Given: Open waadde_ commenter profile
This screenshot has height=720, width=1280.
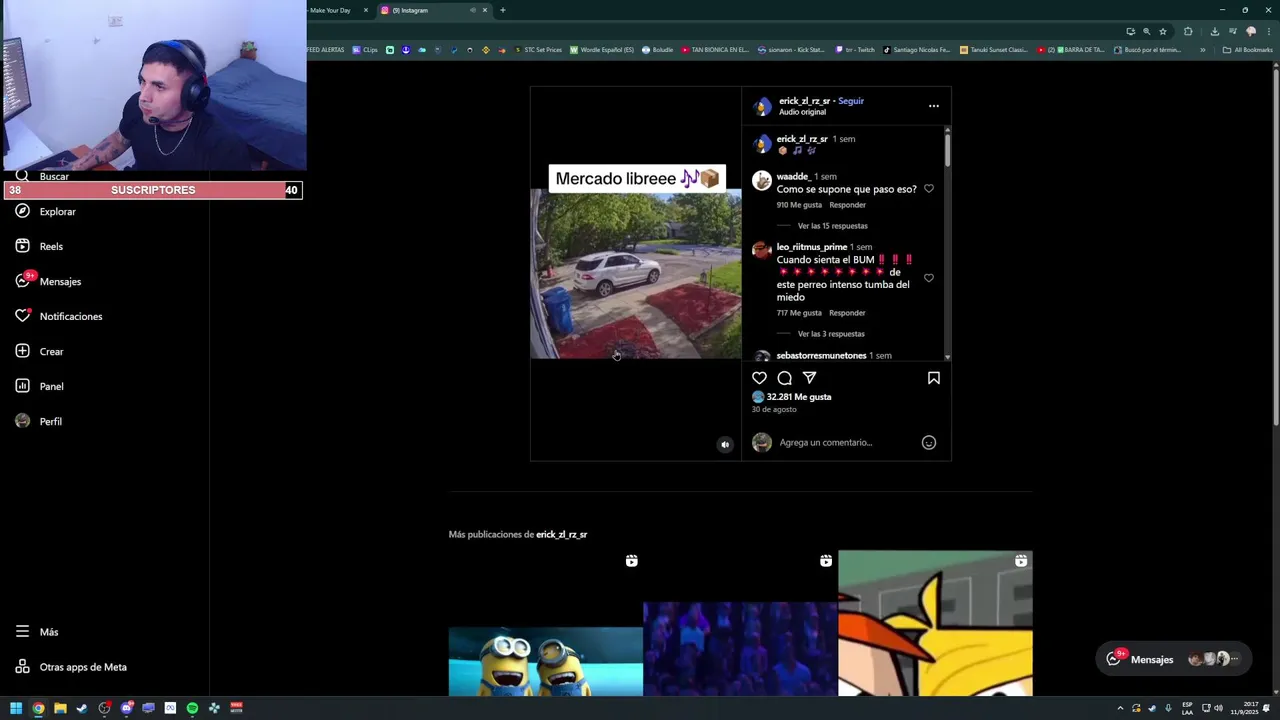Looking at the screenshot, I should pos(793,177).
